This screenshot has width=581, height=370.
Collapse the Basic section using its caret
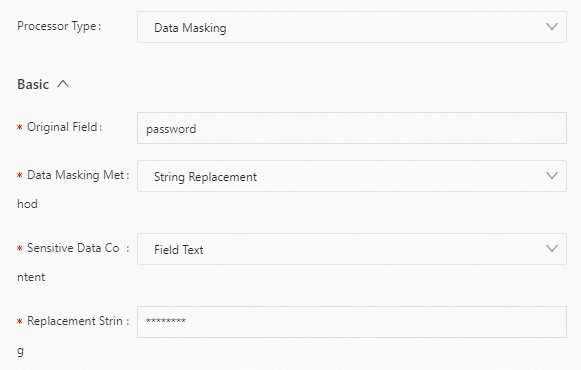(x=63, y=84)
